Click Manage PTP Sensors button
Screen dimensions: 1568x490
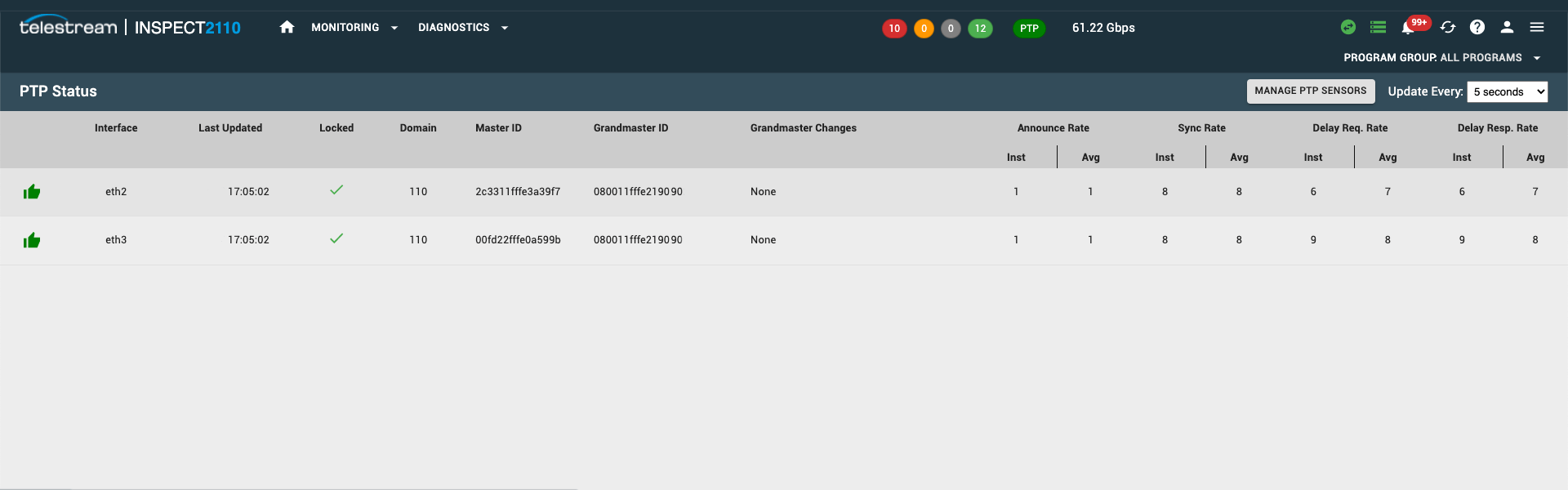[1311, 91]
